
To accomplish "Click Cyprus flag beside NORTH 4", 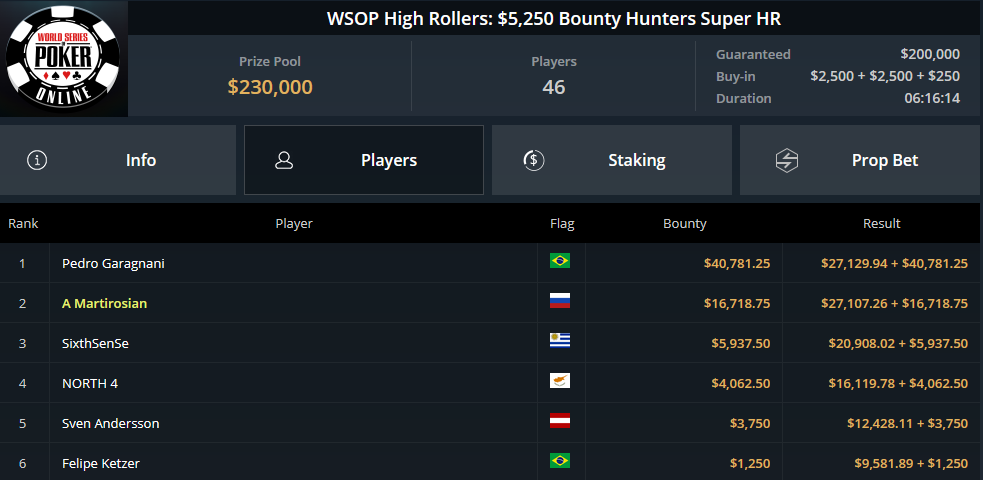I will tap(560, 380).
